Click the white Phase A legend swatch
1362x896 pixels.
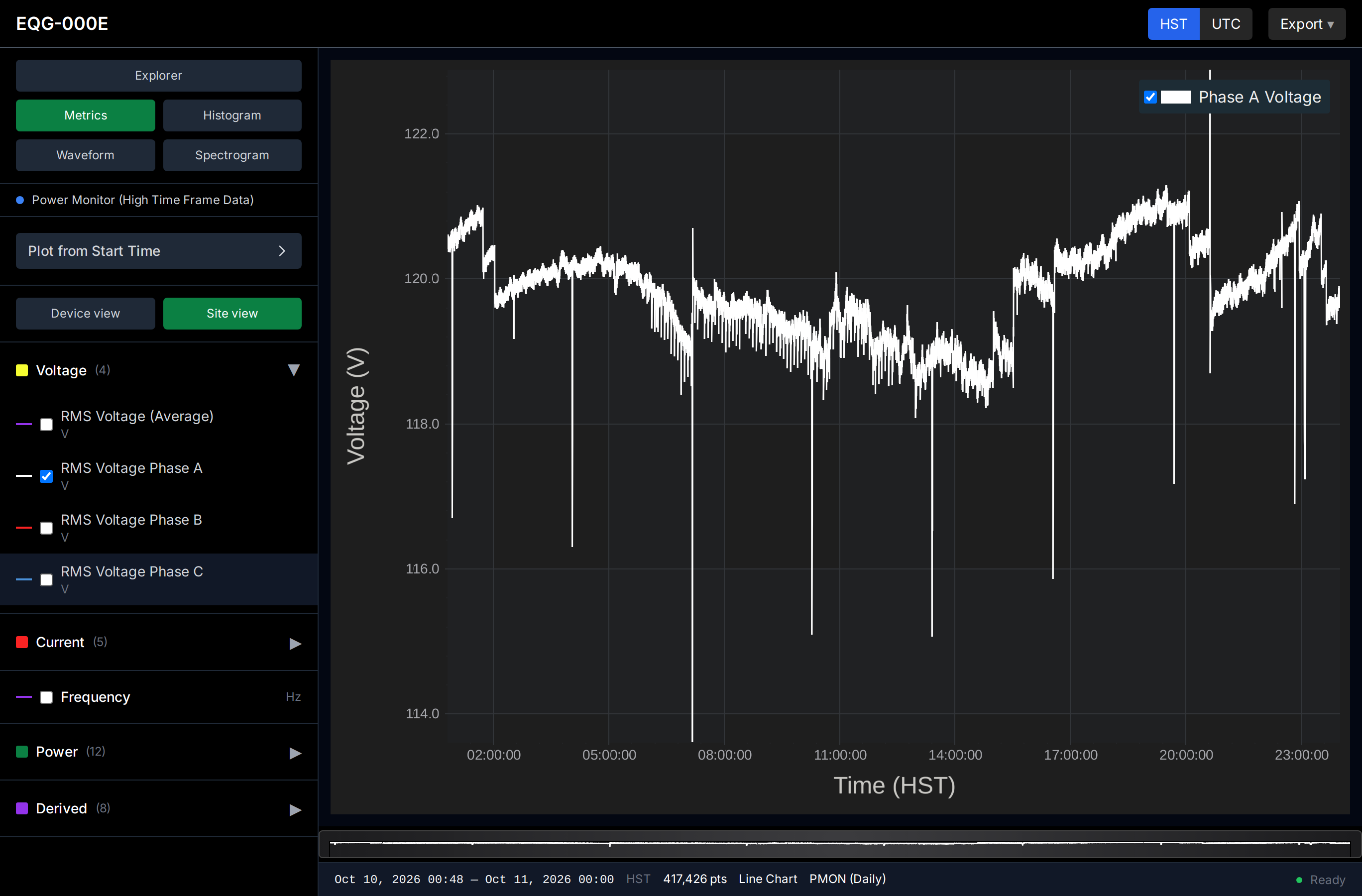(1175, 97)
